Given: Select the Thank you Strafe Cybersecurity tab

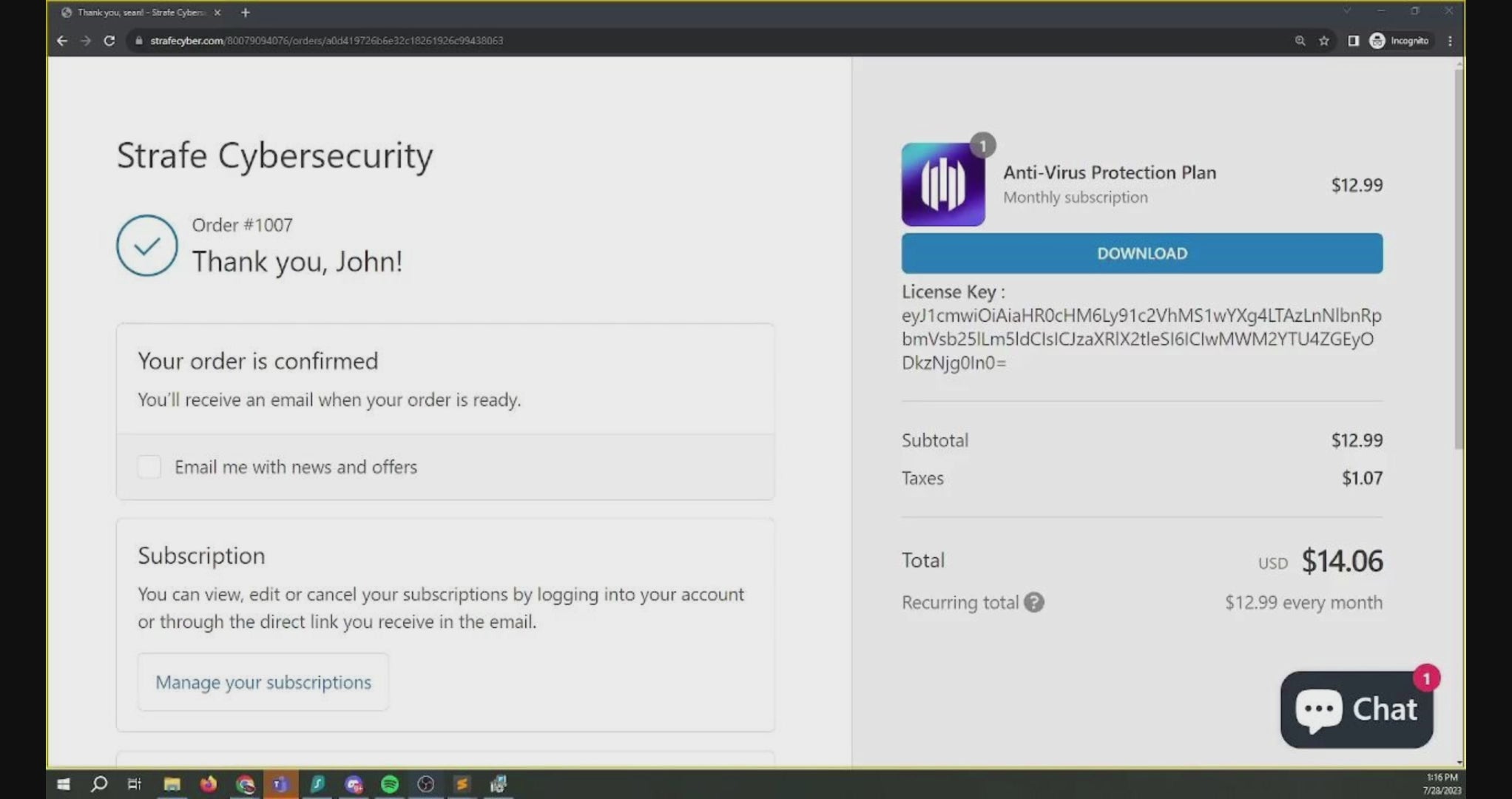Looking at the screenshot, I should (x=140, y=13).
